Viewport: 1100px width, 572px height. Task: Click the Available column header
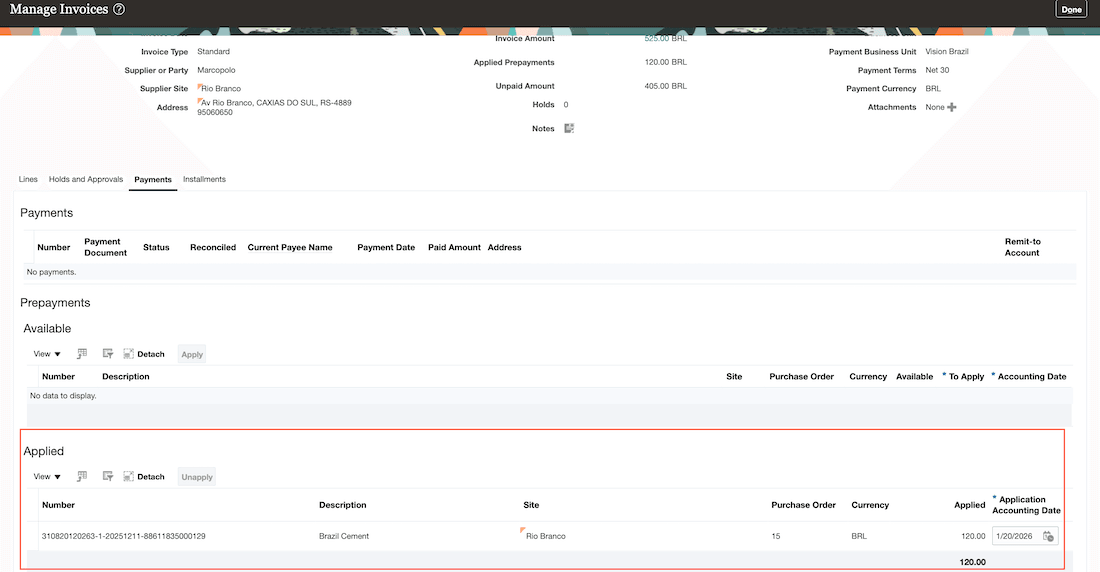[x=914, y=376]
